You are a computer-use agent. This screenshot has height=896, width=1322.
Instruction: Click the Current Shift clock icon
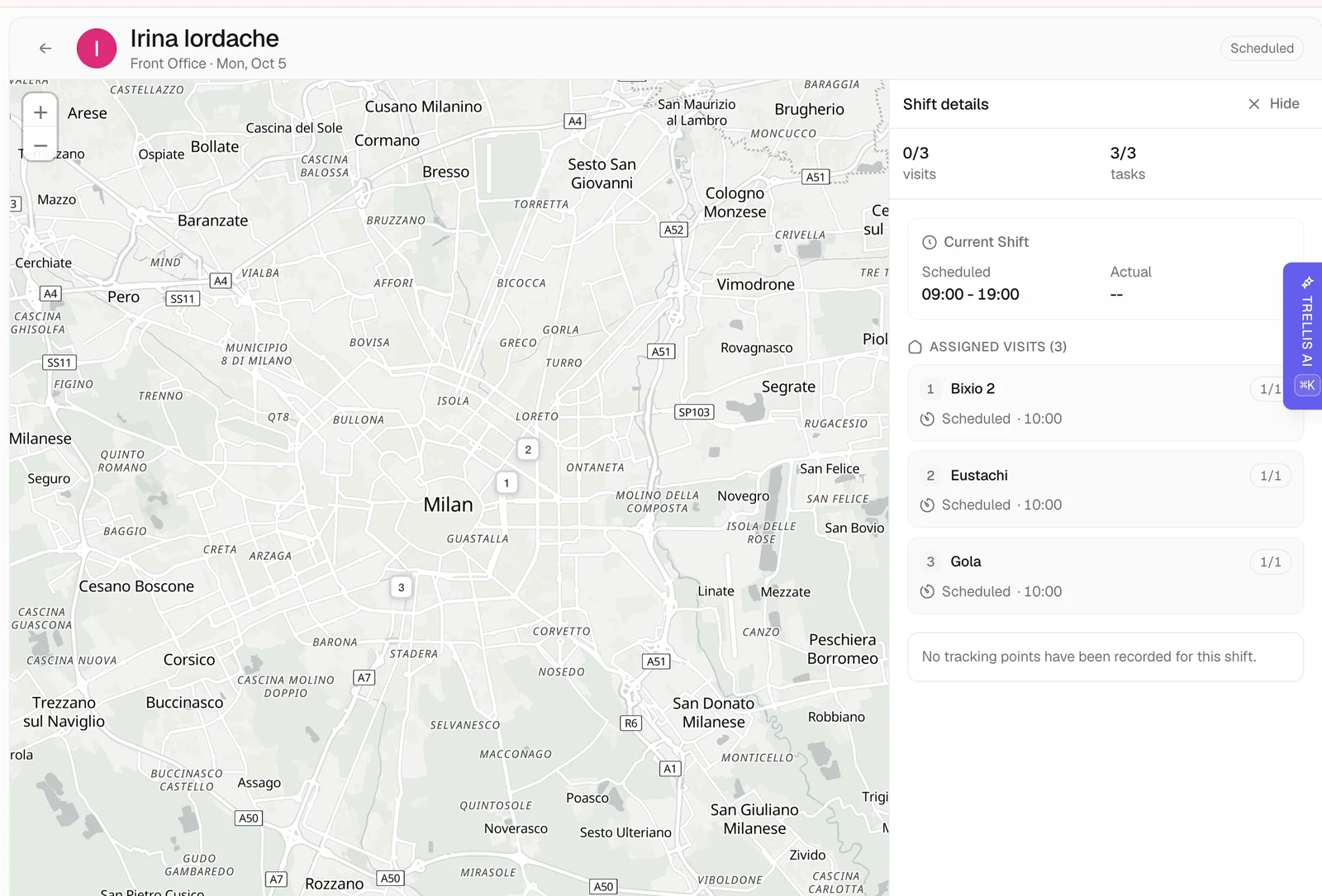click(x=930, y=243)
